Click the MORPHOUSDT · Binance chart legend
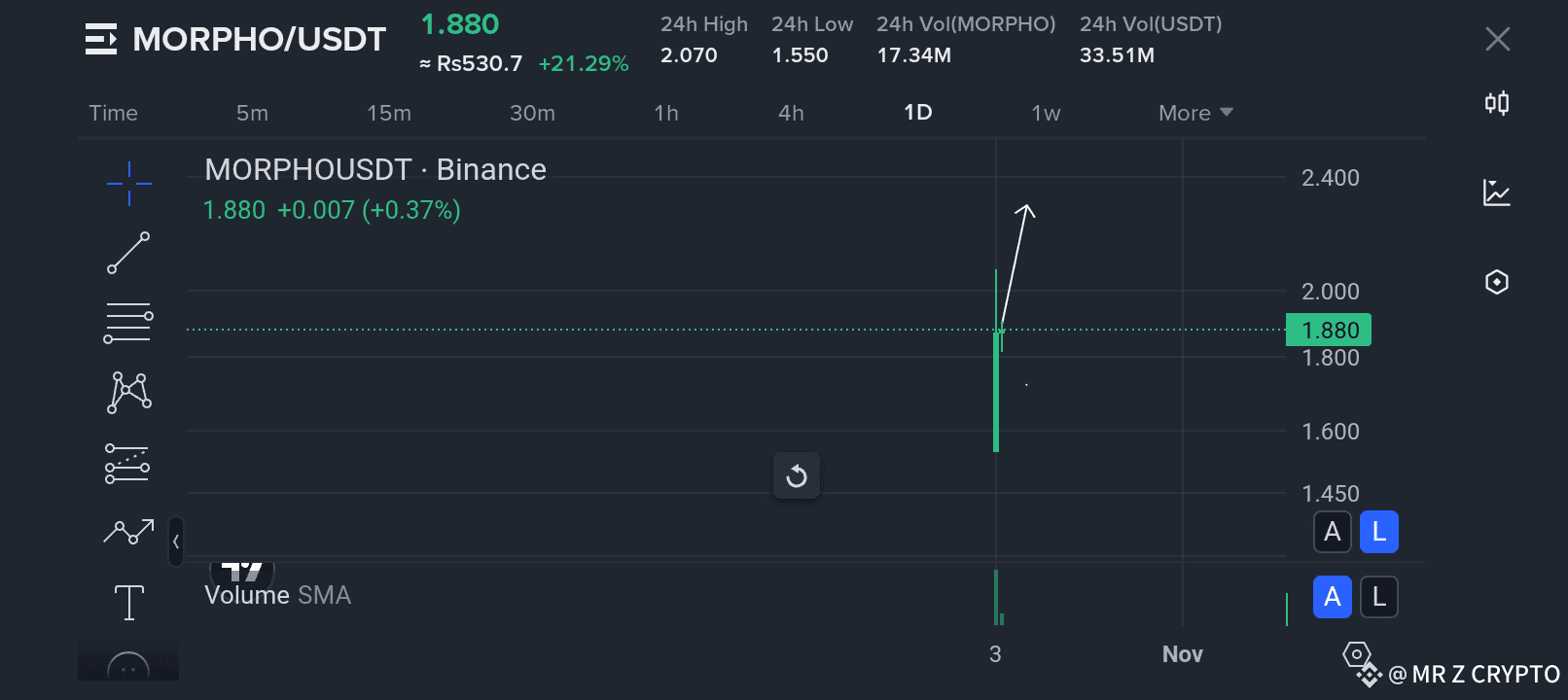Screen dimensions: 1568x700 [x=375, y=170]
